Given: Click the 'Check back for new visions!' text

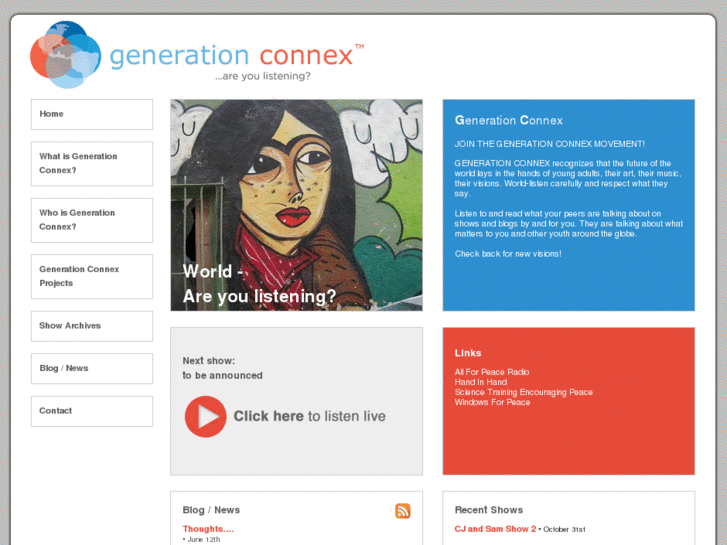Looking at the screenshot, I should coord(508,254).
